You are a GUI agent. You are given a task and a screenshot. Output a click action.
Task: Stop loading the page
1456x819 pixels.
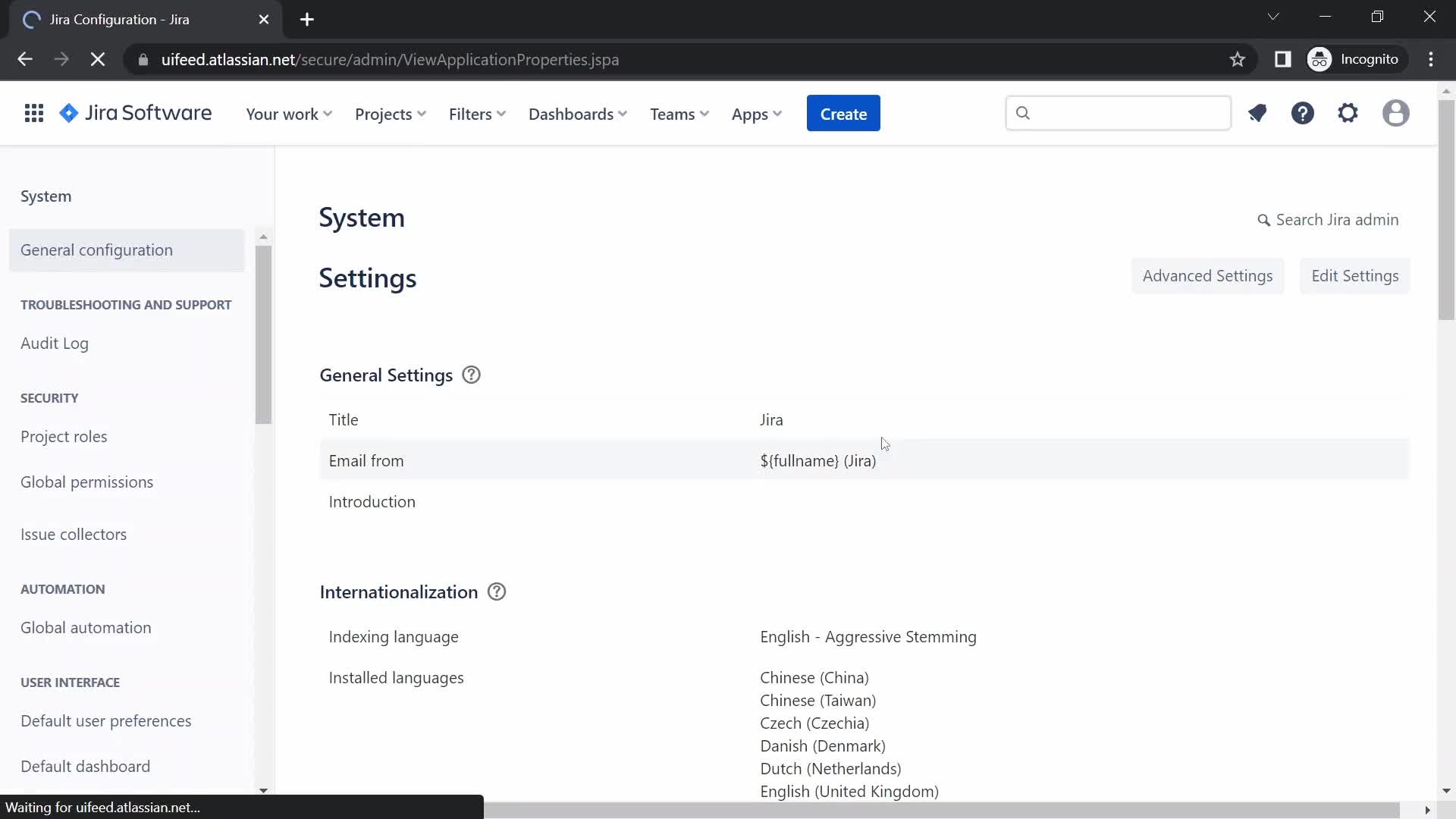point(98,59)
